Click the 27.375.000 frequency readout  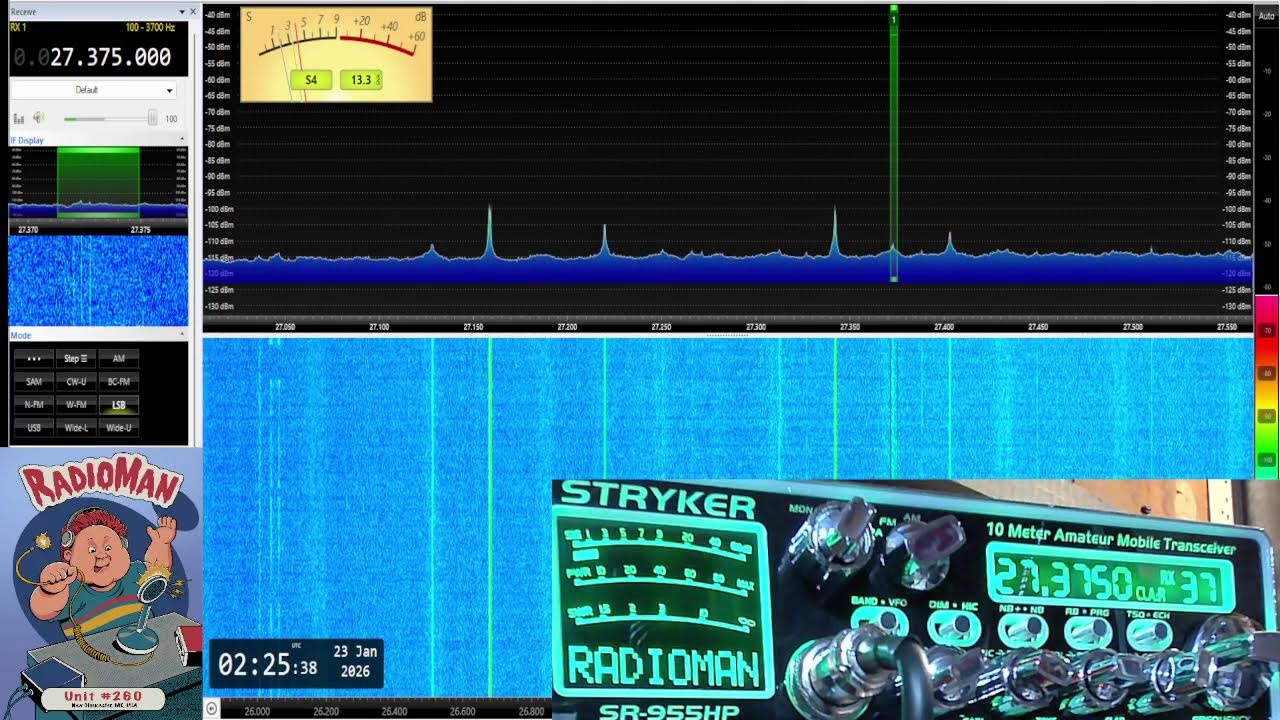pyautogui.click(x=110, y=58)
